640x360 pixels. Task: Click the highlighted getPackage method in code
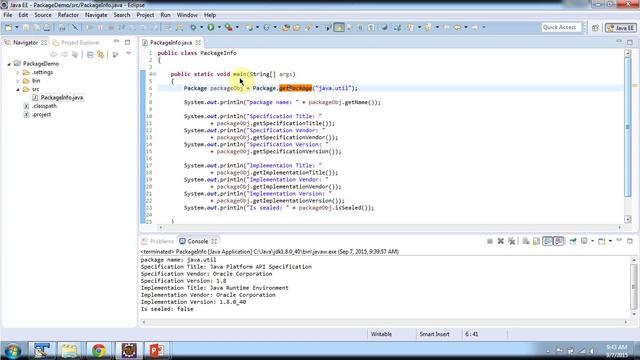(x=296, y=88)
